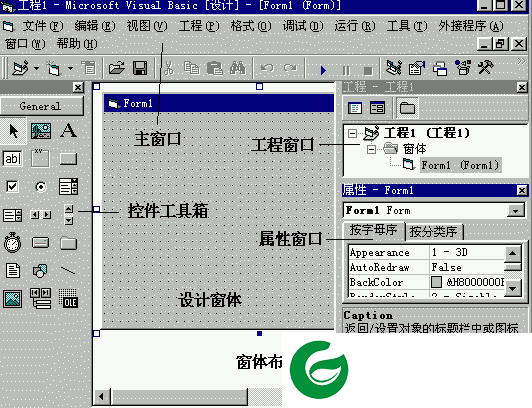
Task: Open the 调试(D) menu
Action: tap(303, 26)
